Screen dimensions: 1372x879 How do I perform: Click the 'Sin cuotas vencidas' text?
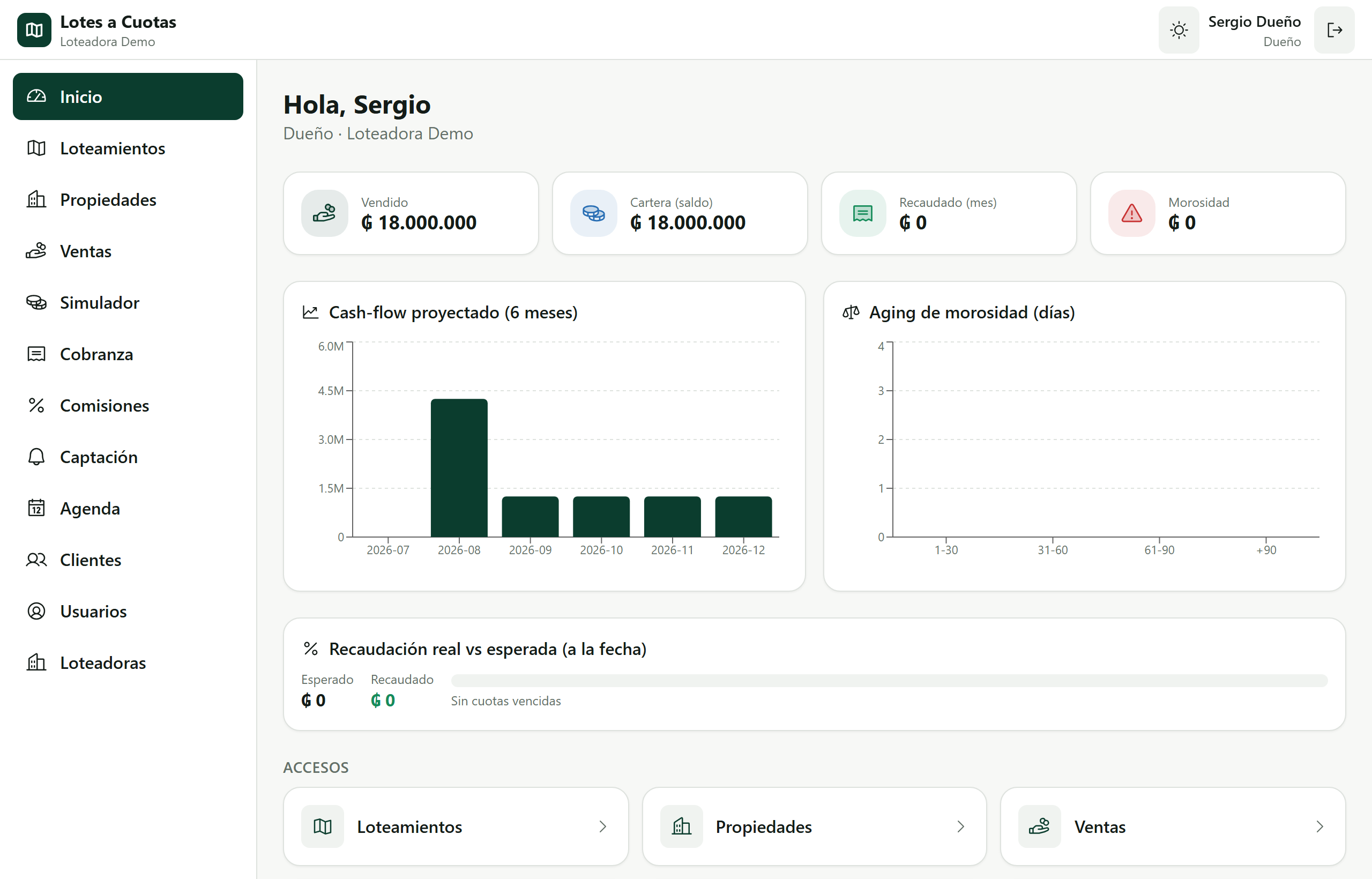tap(505, 701)
